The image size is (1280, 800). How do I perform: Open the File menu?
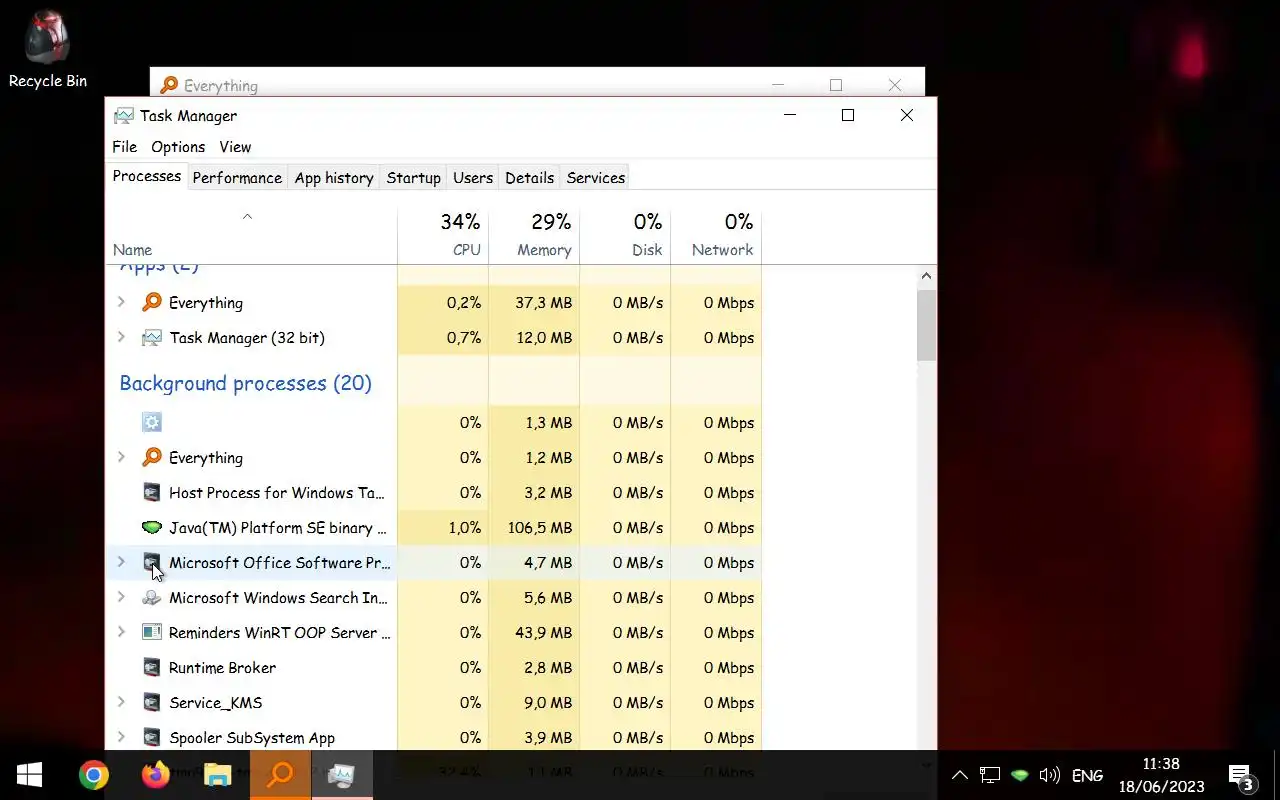[124, 147]
